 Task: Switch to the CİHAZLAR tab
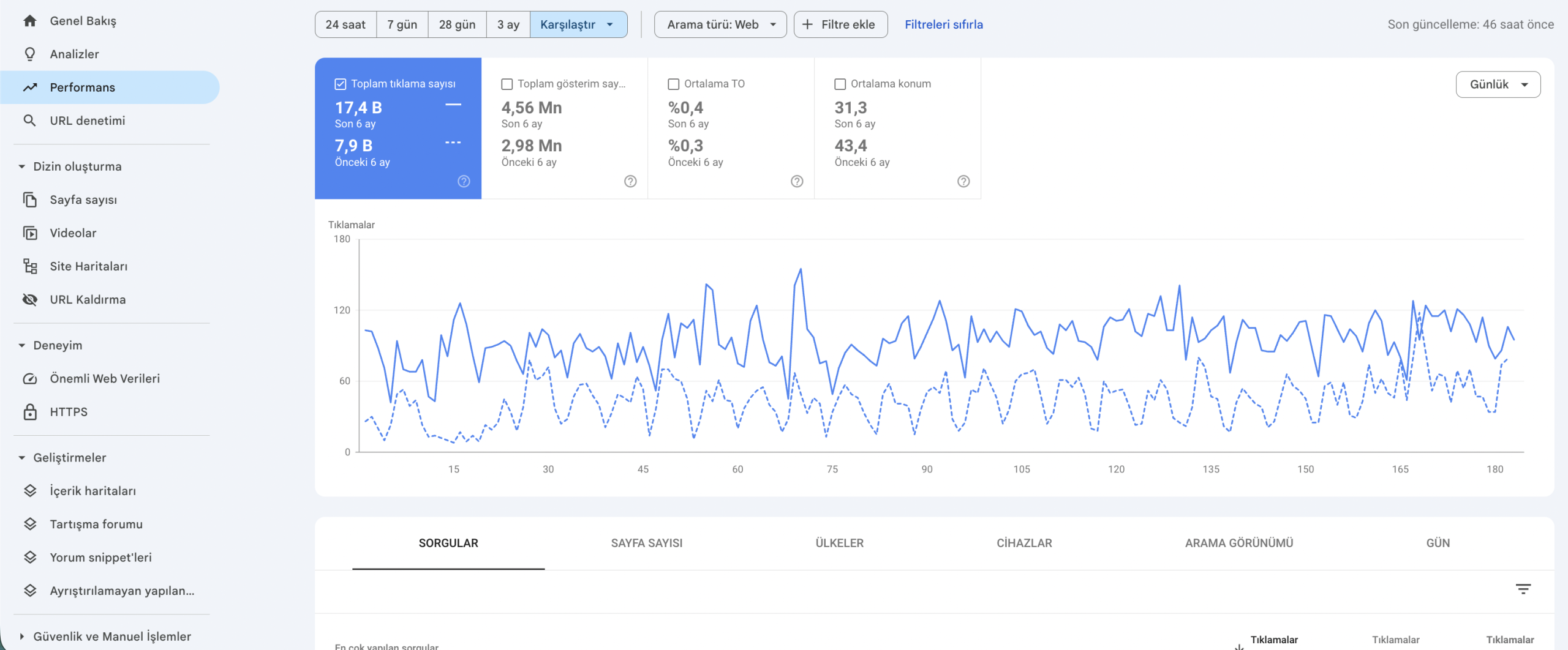click(1024, 543)
